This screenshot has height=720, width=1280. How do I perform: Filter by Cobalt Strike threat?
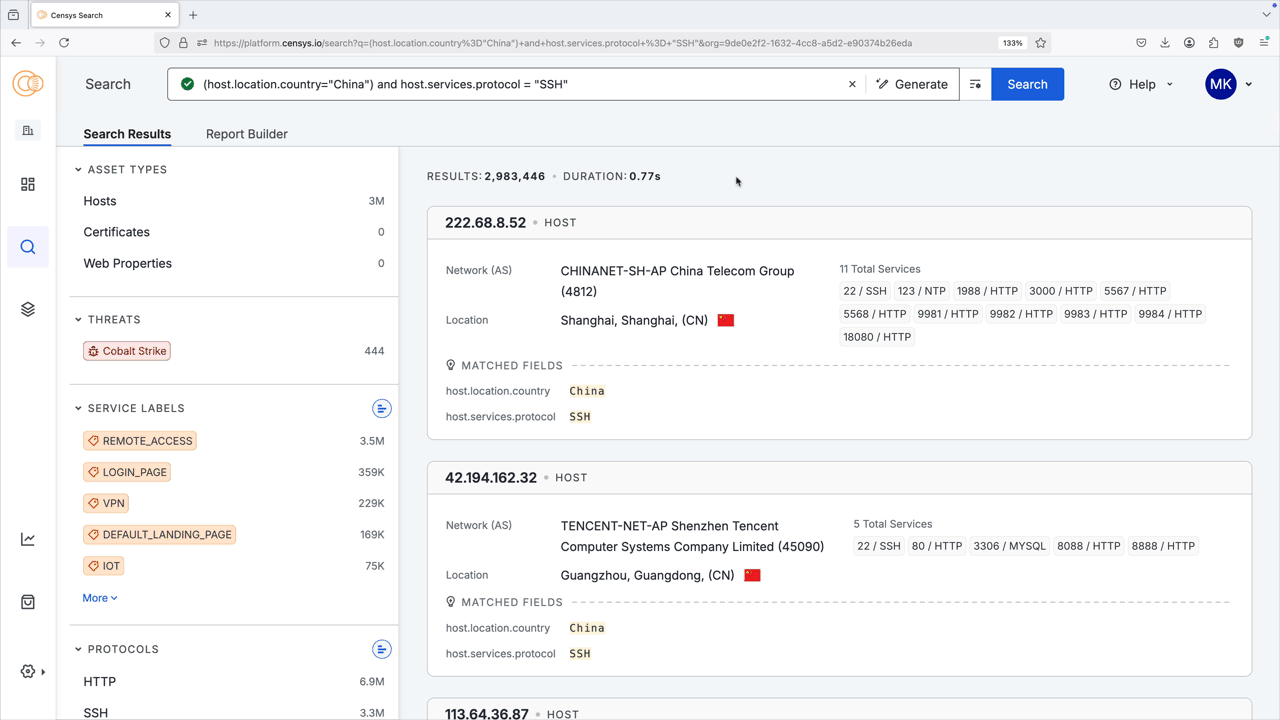(x=127, y=351)
